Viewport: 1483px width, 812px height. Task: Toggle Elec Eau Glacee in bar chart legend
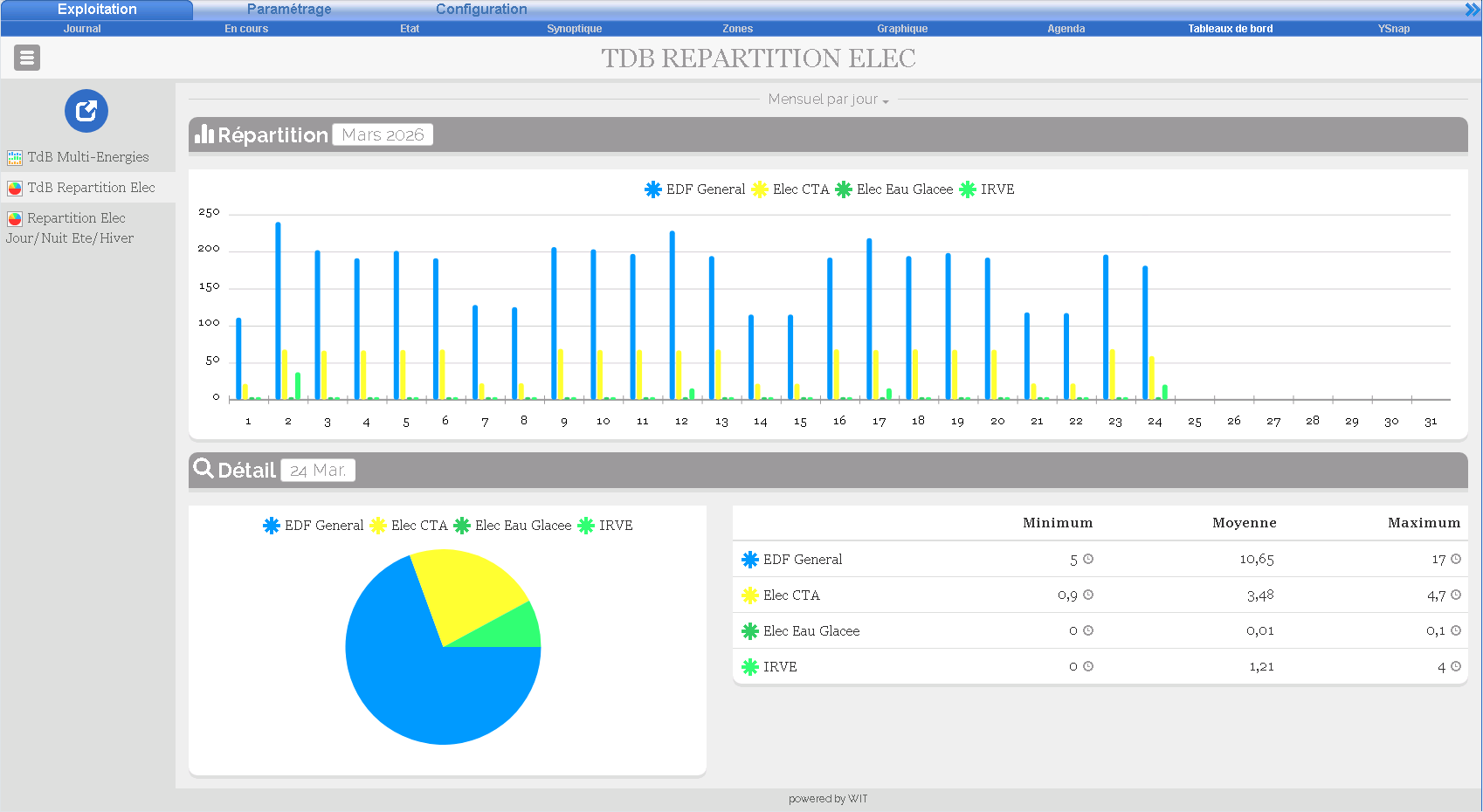894,189
